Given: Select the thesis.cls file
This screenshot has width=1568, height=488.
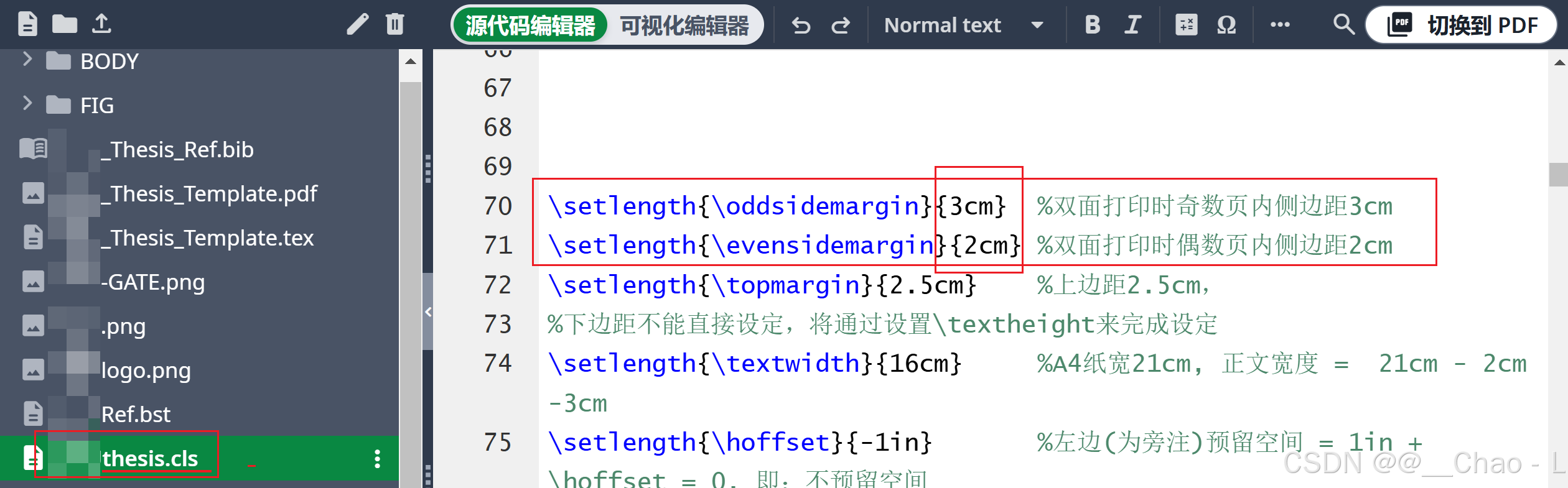Looking at the screenshot, I should [x=199, y=458].
